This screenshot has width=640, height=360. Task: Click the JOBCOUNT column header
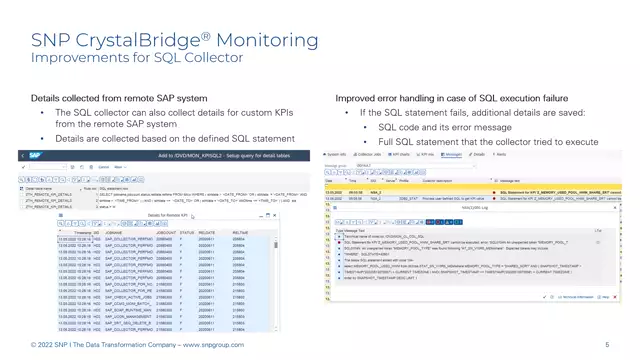[x=166, y=233]
